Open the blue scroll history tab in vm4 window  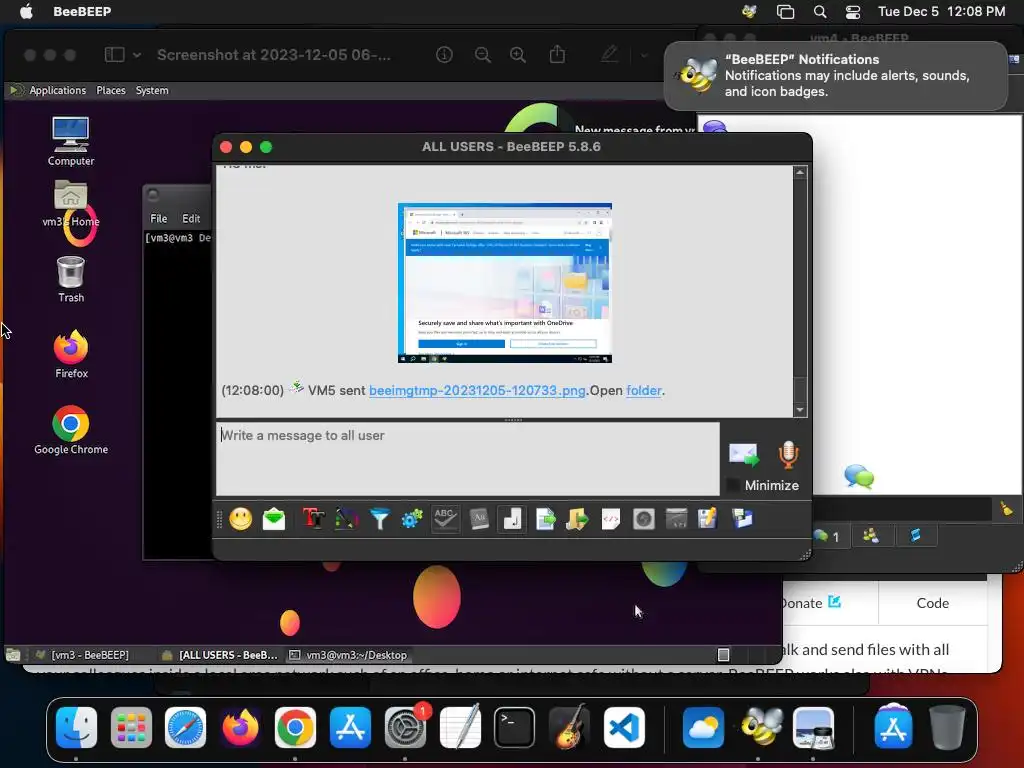915,536
